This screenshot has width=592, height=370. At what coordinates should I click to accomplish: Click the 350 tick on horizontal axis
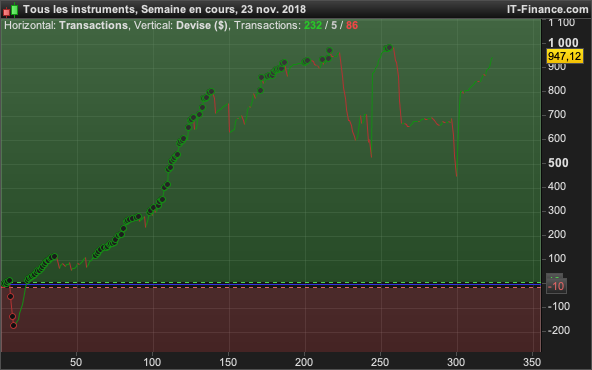point(532,362)
